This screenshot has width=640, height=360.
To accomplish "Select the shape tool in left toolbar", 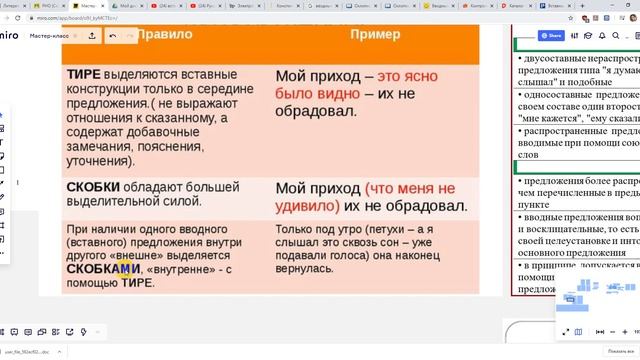I will click(2, 170).
